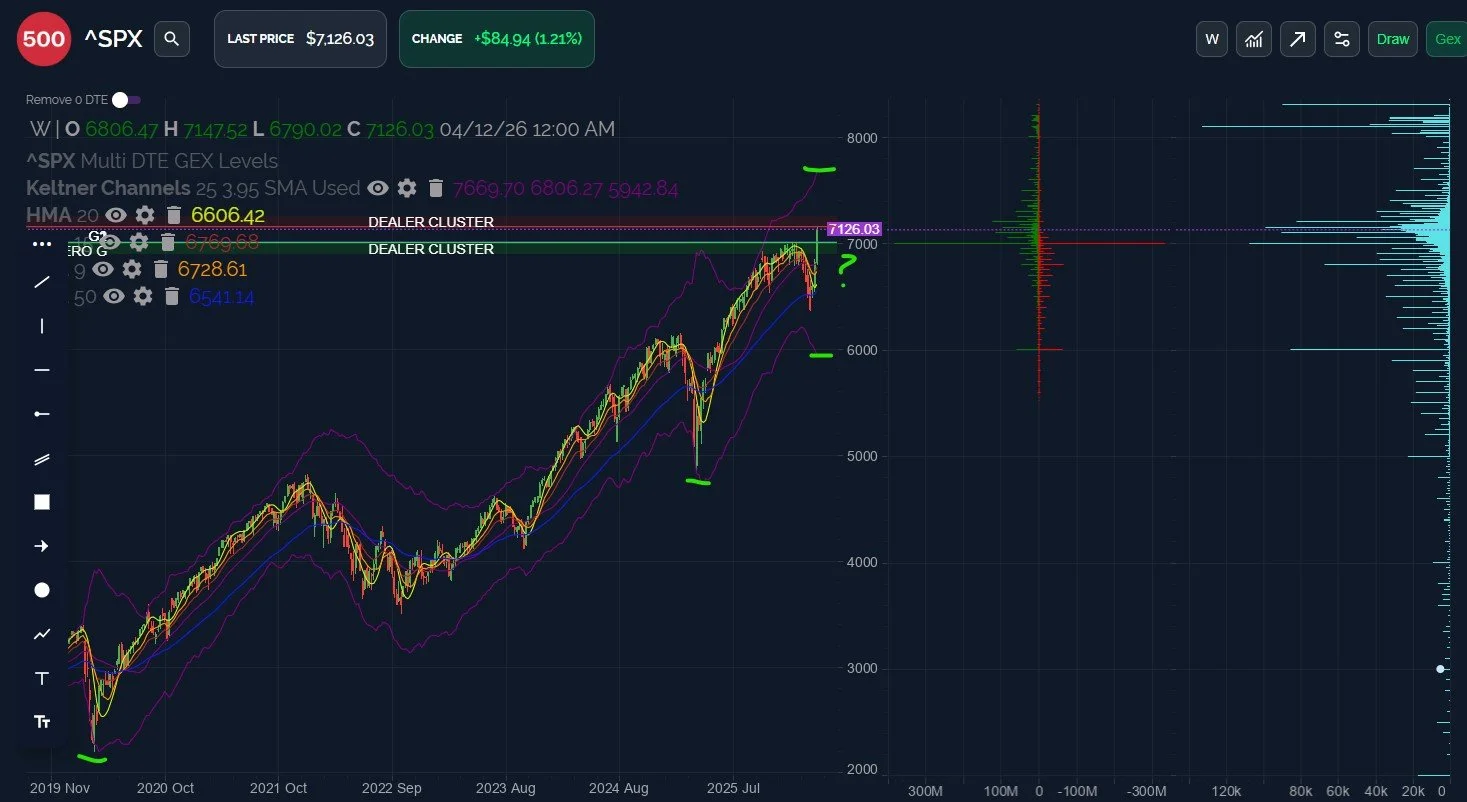The image size is (1467, 802).
Task: Open the chart settings sliders icon
Action: click(1341, 39)
